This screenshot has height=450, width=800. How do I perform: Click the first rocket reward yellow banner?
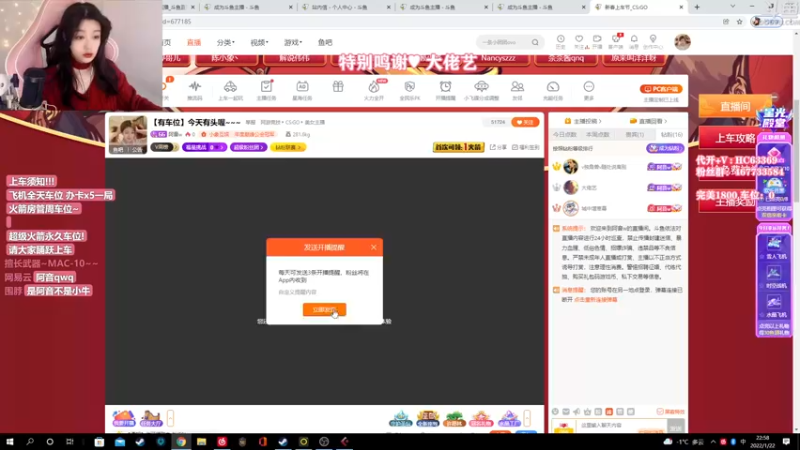[458, 147]
